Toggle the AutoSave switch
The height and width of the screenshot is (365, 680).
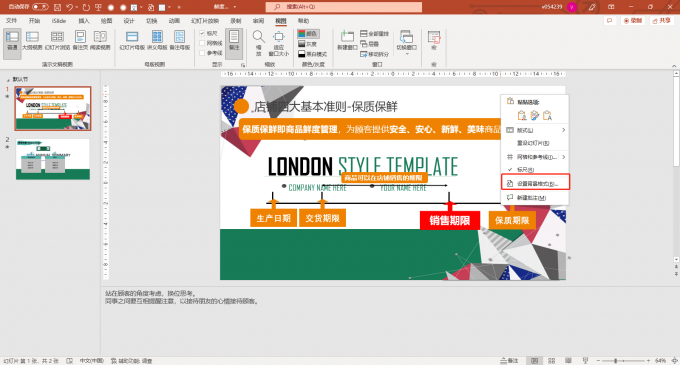[40, 7]
